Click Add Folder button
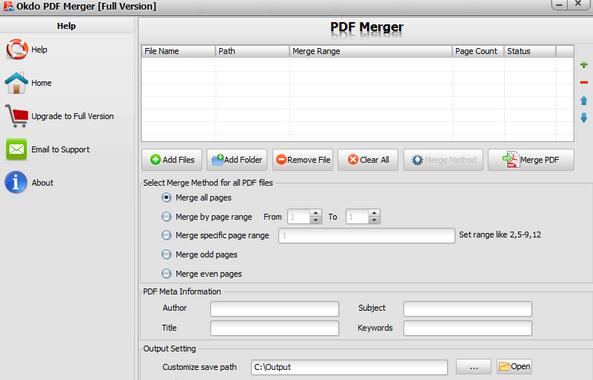The image size is (593, 380). click(x=237, y=160)
